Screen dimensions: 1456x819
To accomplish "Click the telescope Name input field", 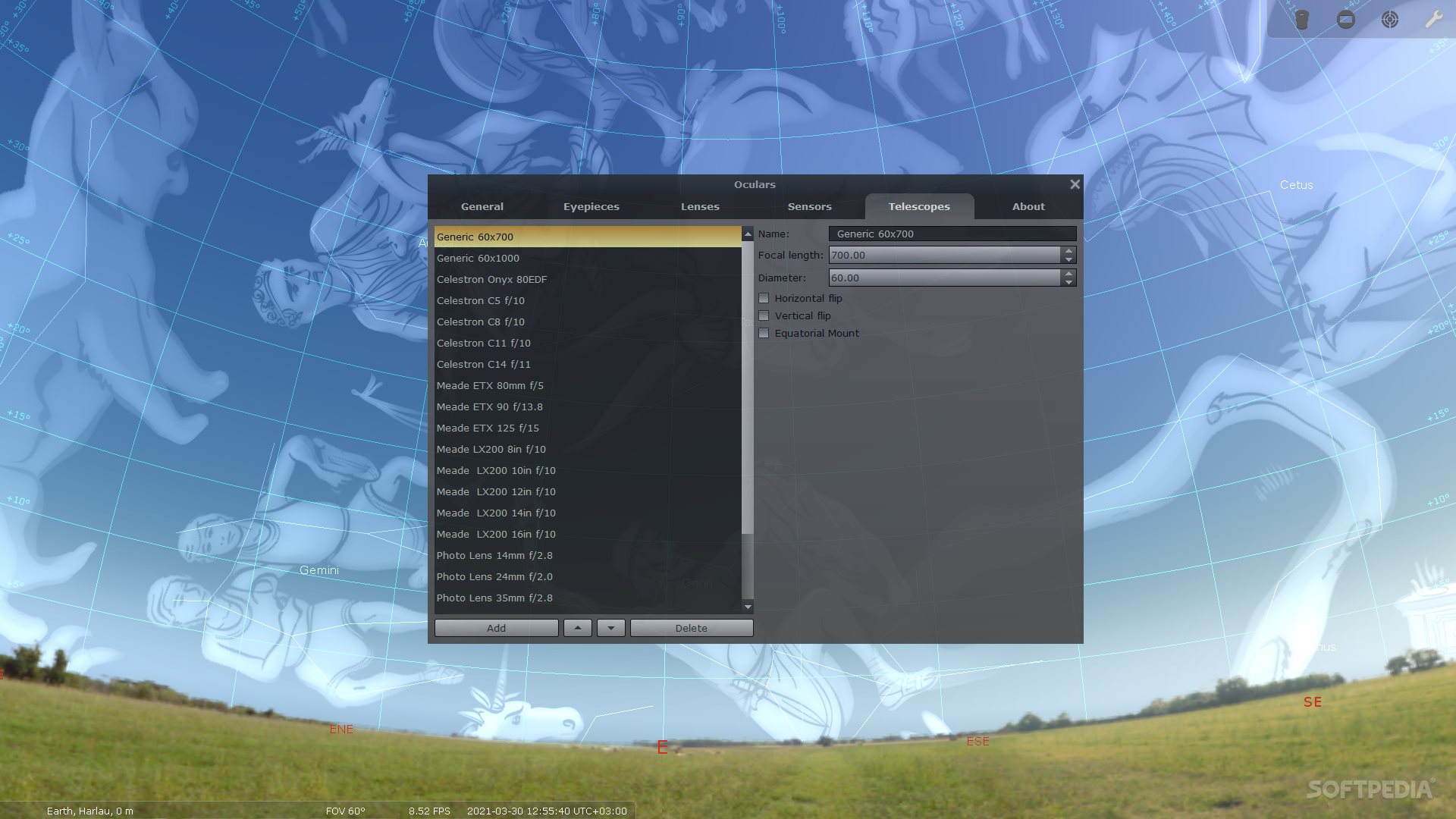I will pos(952,234).
